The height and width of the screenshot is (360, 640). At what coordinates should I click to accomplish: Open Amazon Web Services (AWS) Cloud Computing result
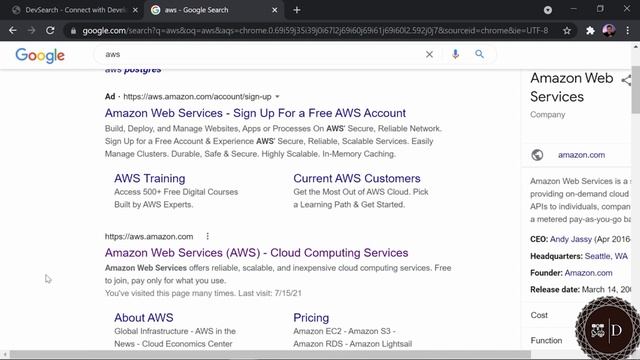pos(256,253)
